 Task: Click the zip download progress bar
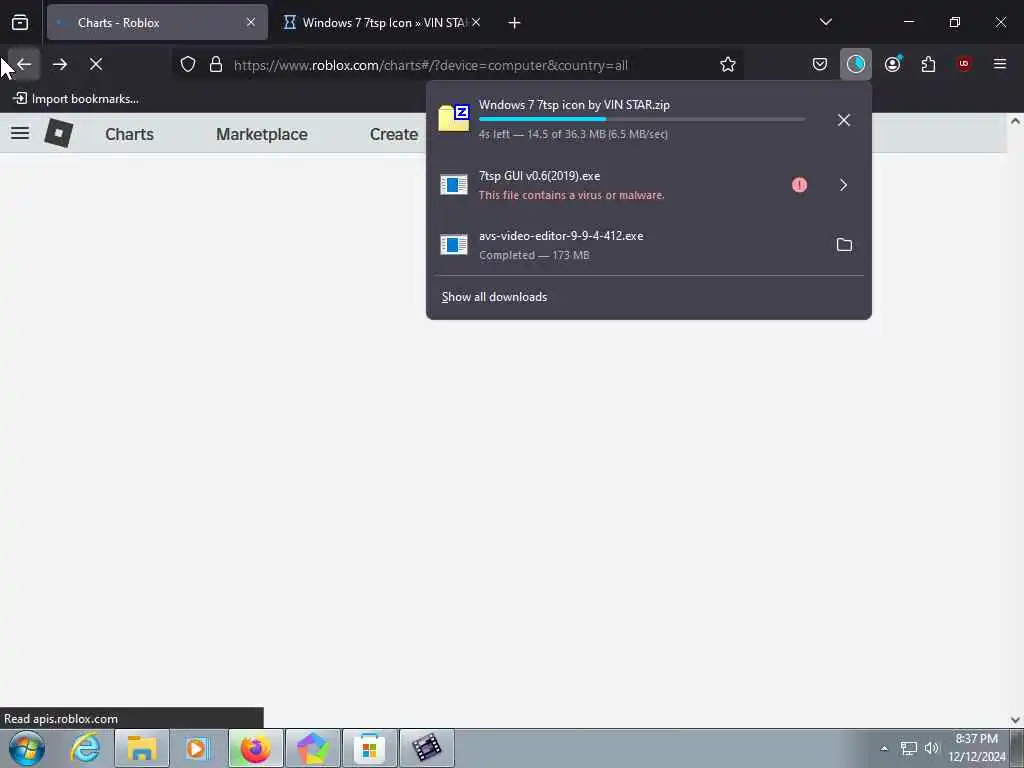pyautogui.click(x=641, y=120)
